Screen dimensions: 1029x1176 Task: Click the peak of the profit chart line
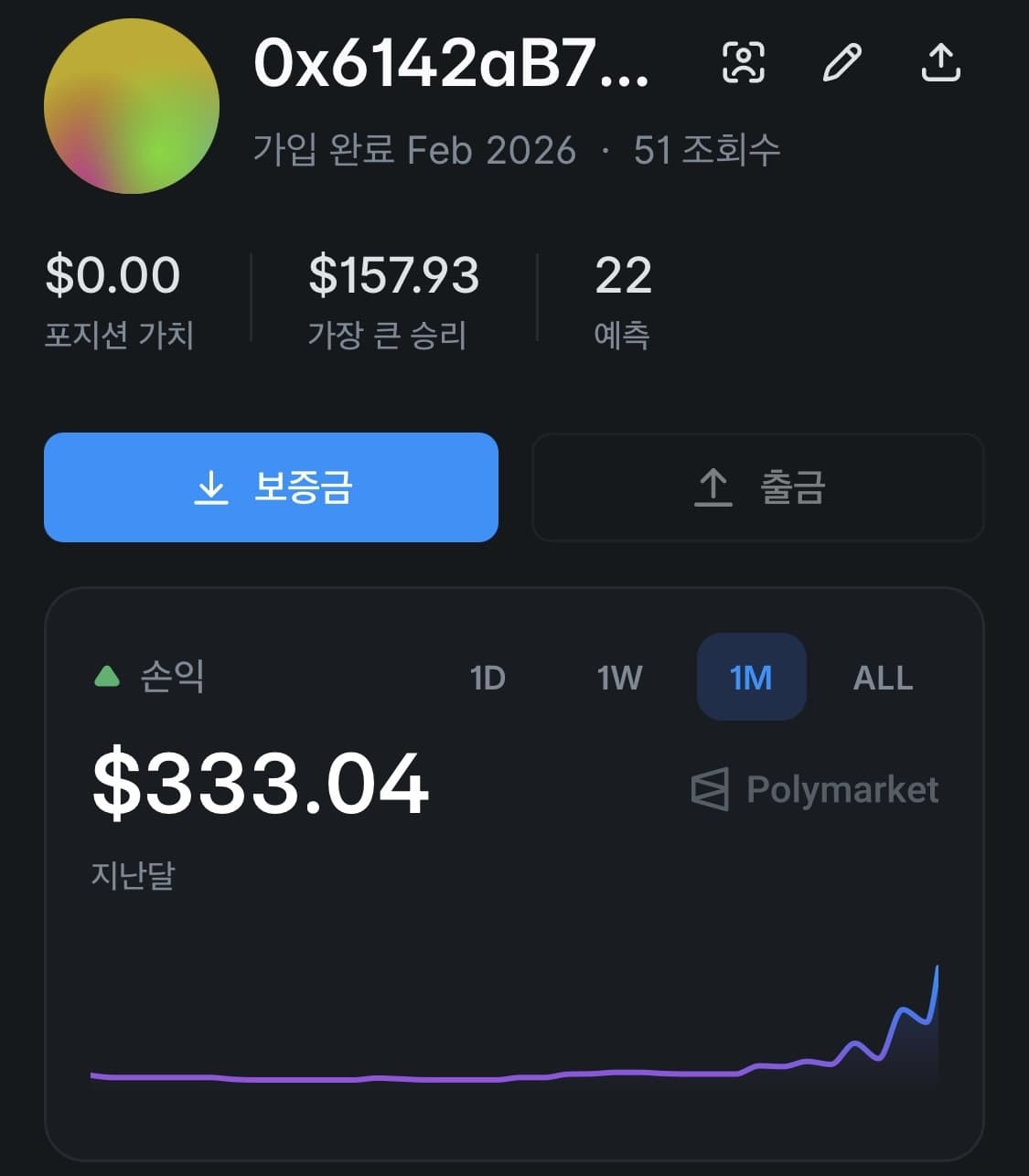point(937,968)
